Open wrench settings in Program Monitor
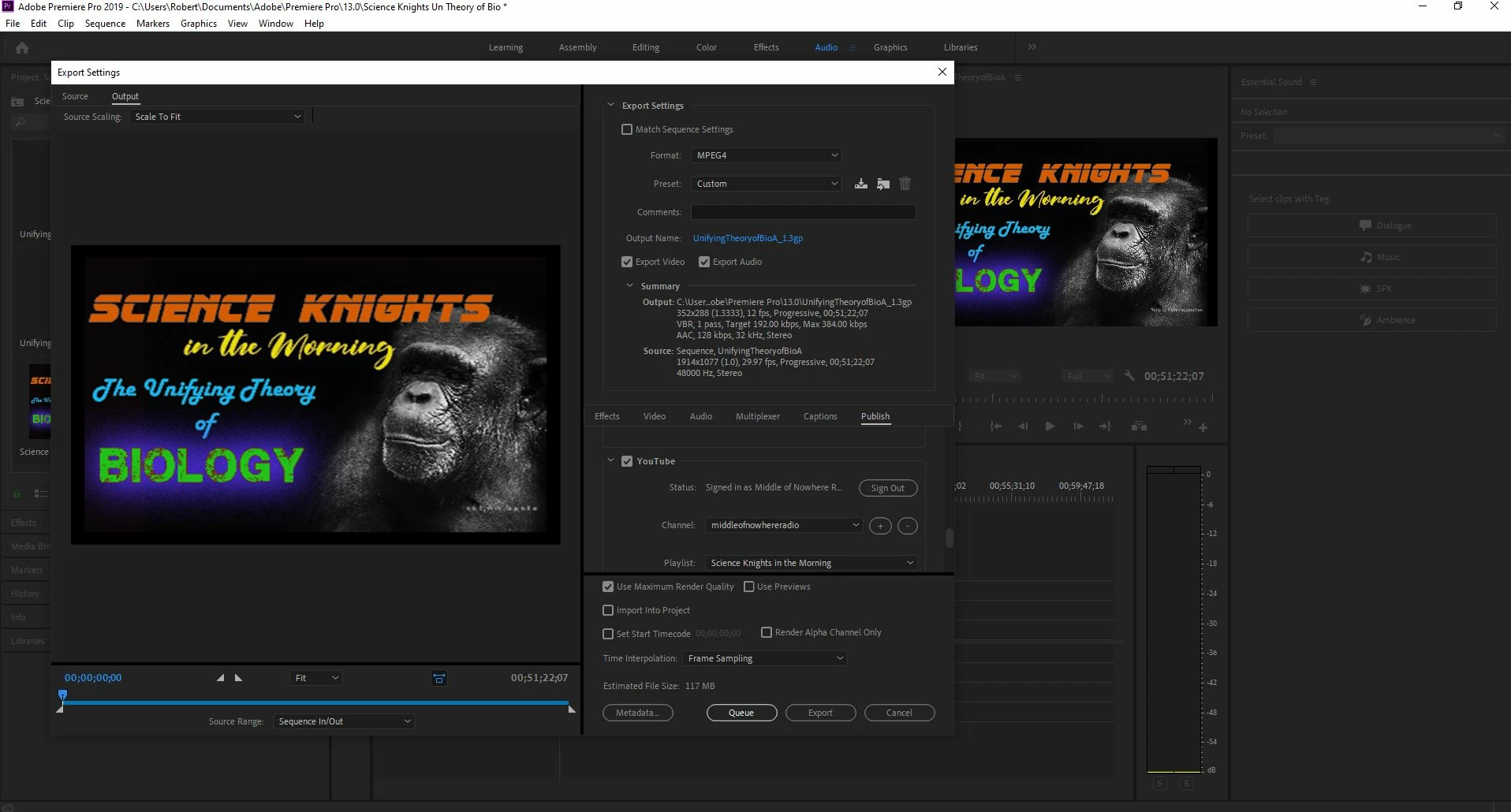 point(1129,376)
